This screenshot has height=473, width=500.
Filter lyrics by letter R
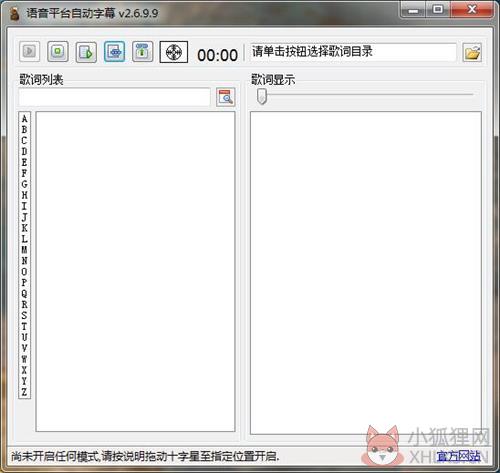click(24, 304)
